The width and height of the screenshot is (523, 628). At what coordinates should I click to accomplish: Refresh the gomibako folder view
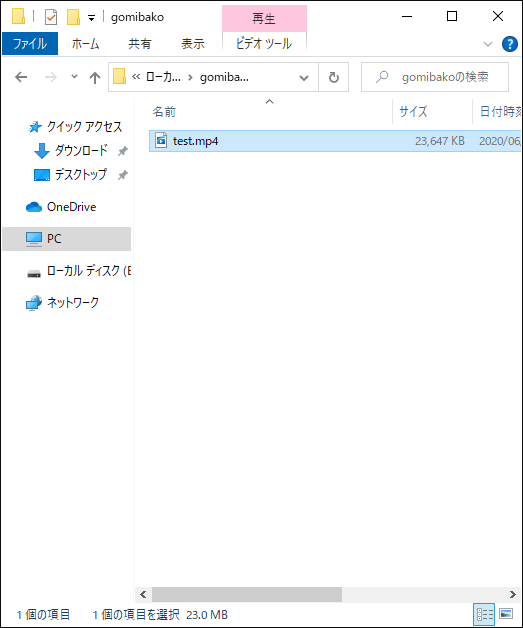pos(334,77)
